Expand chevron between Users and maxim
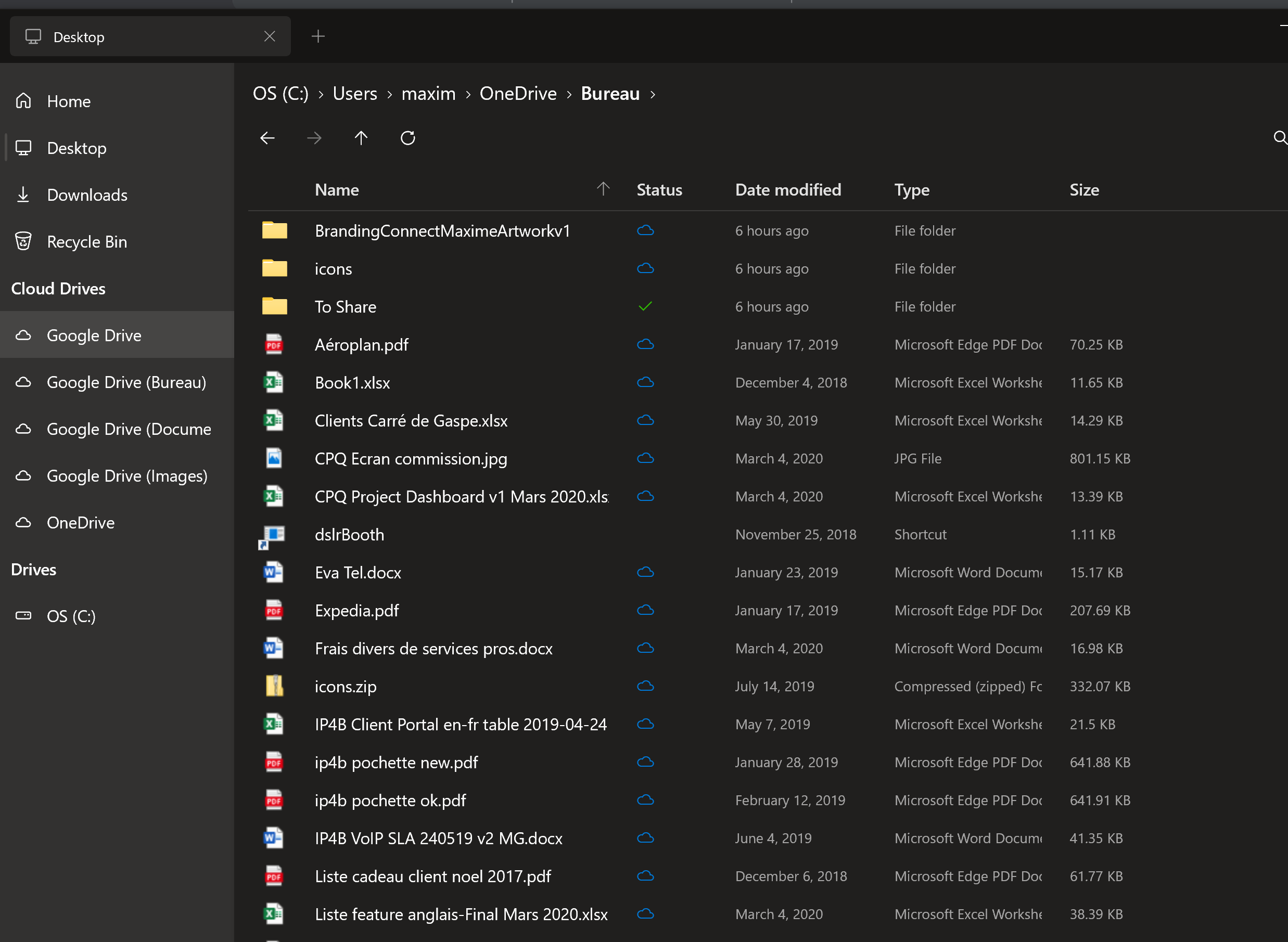Screen dimensions: 1288x942 click(x=390, y=95)
